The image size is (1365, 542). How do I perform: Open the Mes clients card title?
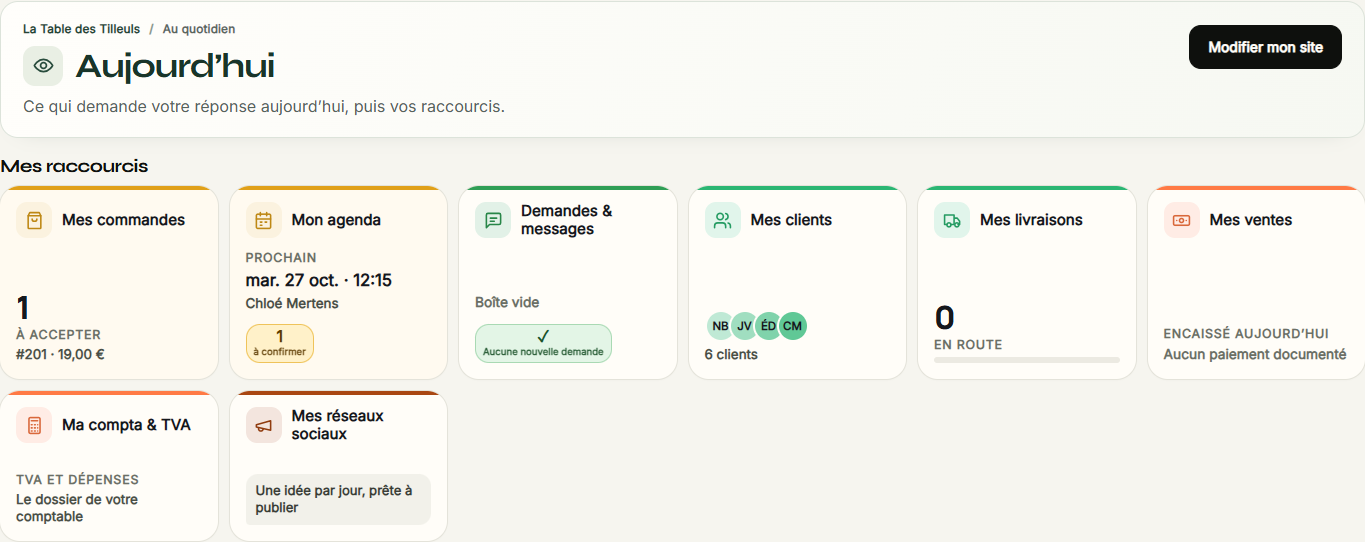[x=791, y=220]
